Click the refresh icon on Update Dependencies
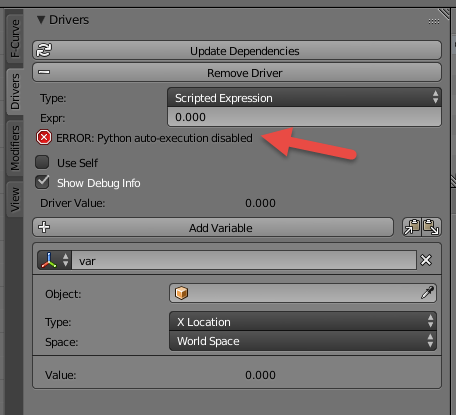456x415 pixels. [x=44, y=50]
